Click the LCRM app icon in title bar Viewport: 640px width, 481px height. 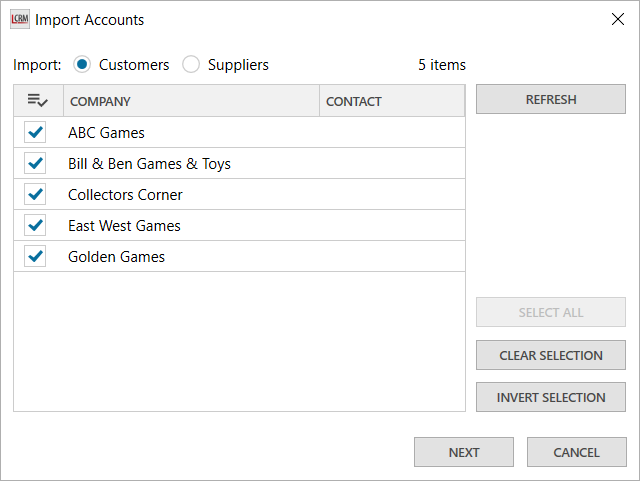coord(19,19)
